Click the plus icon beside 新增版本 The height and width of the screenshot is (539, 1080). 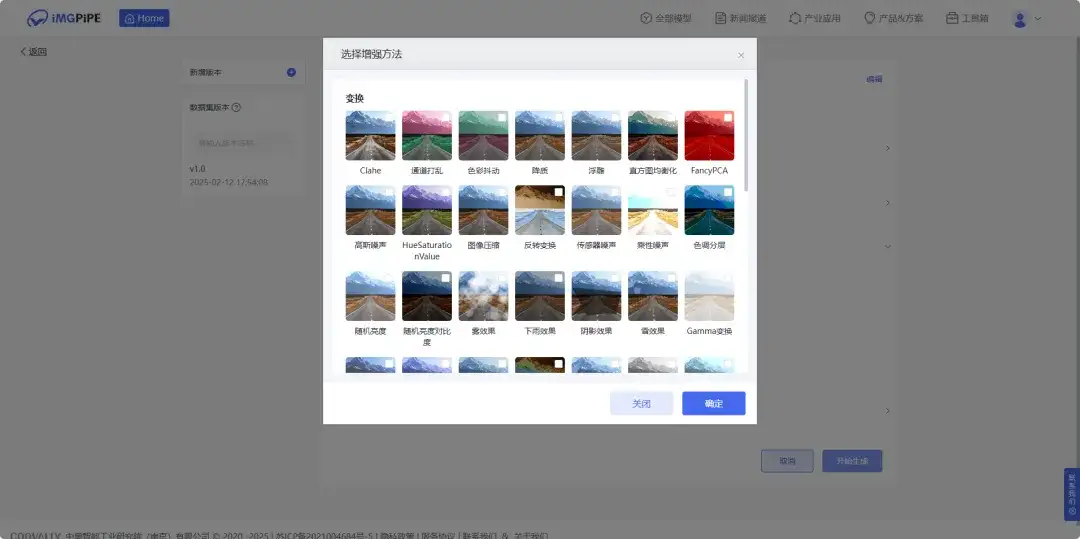click(291, 72)
